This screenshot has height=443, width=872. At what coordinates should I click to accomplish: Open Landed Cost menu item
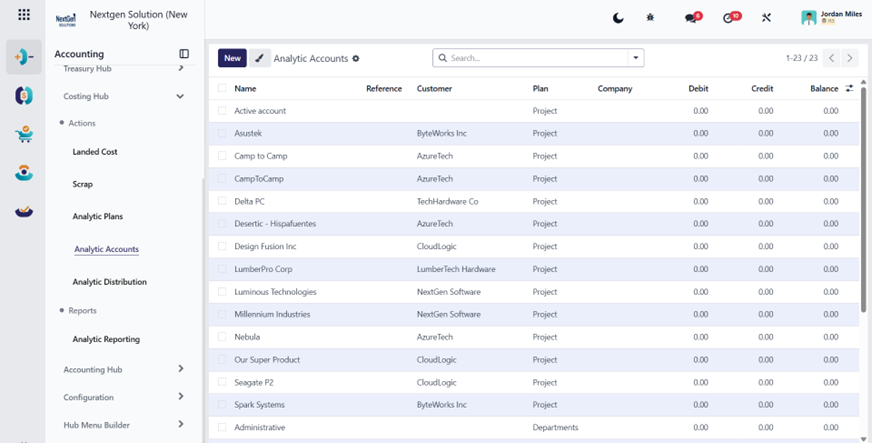(x=95, y=152)
